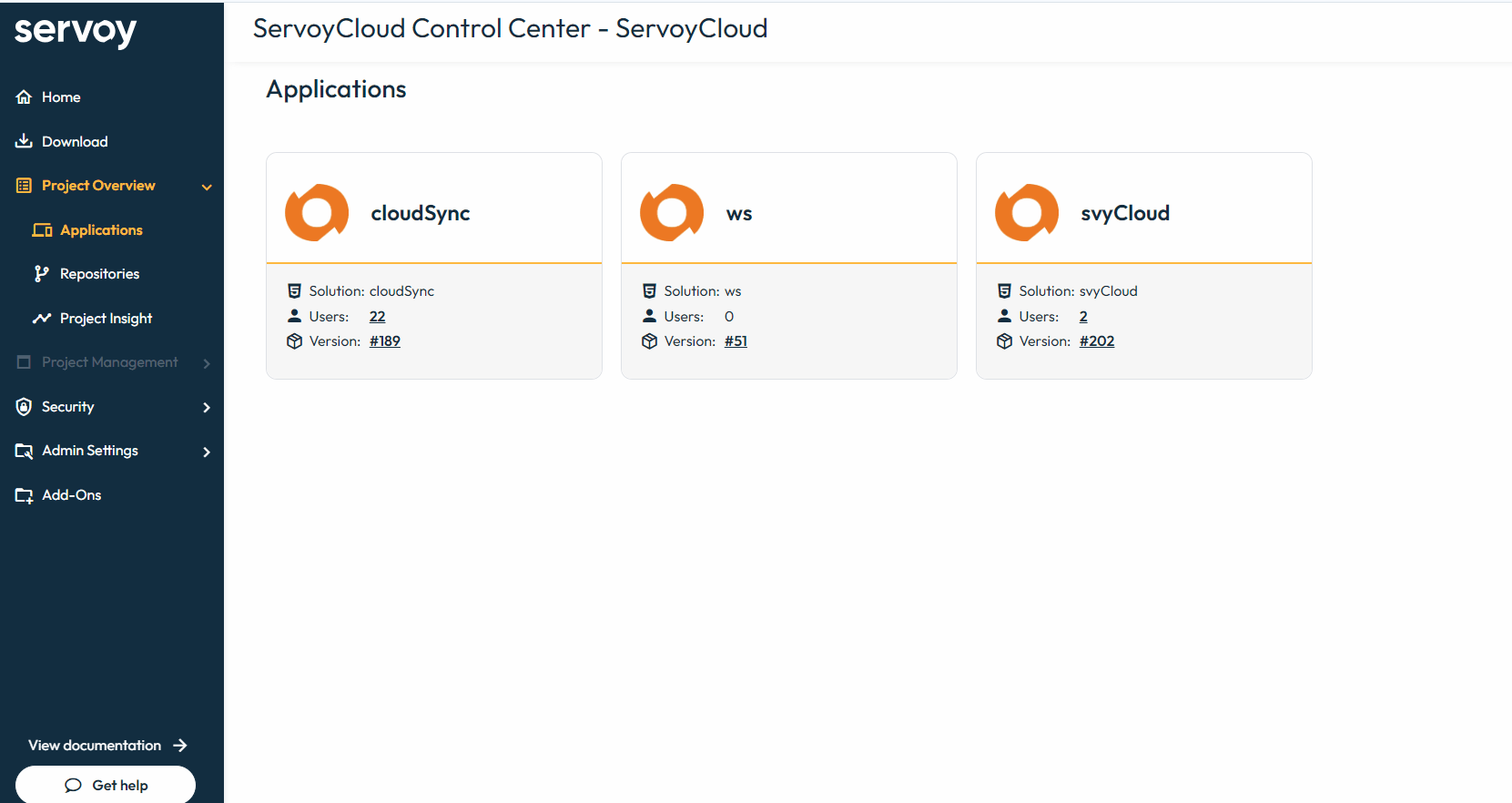Open the Applications menu item

101,230
